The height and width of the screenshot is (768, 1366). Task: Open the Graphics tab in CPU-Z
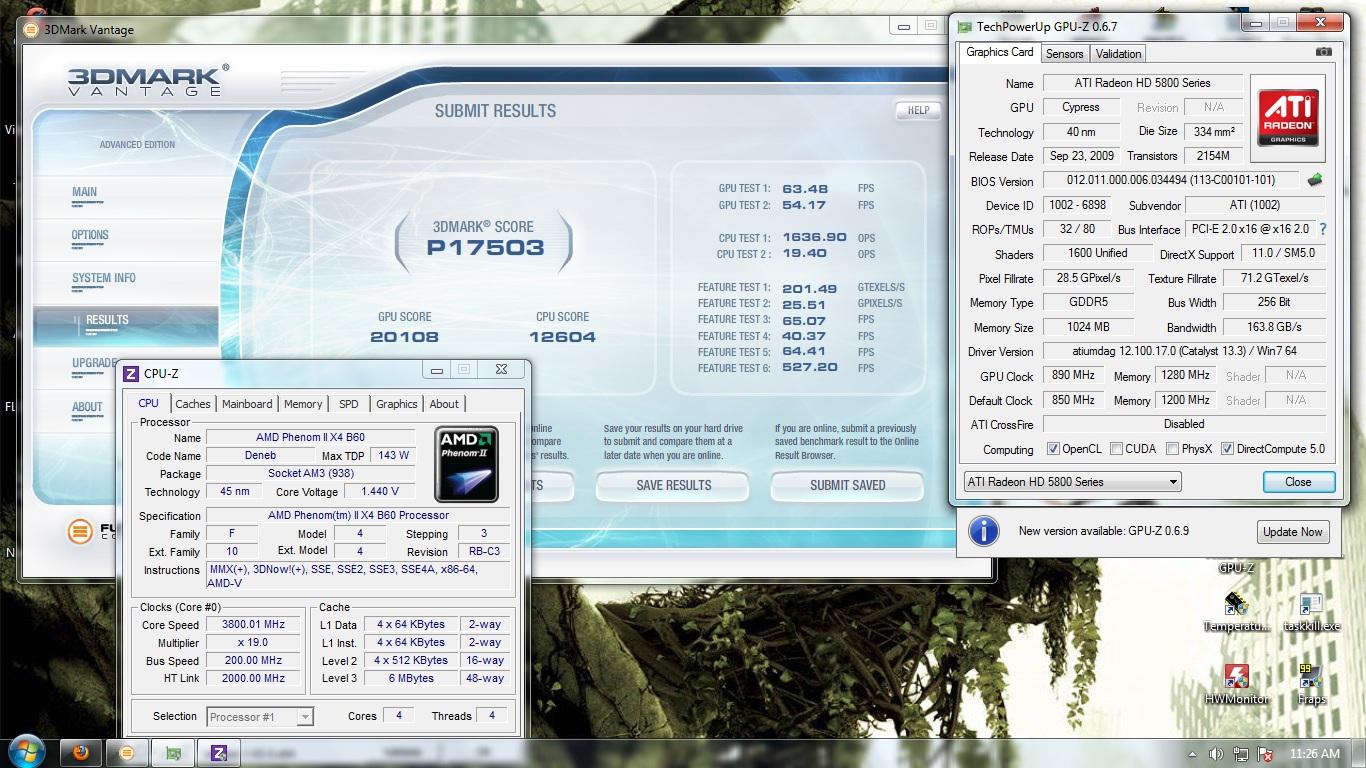397,404
